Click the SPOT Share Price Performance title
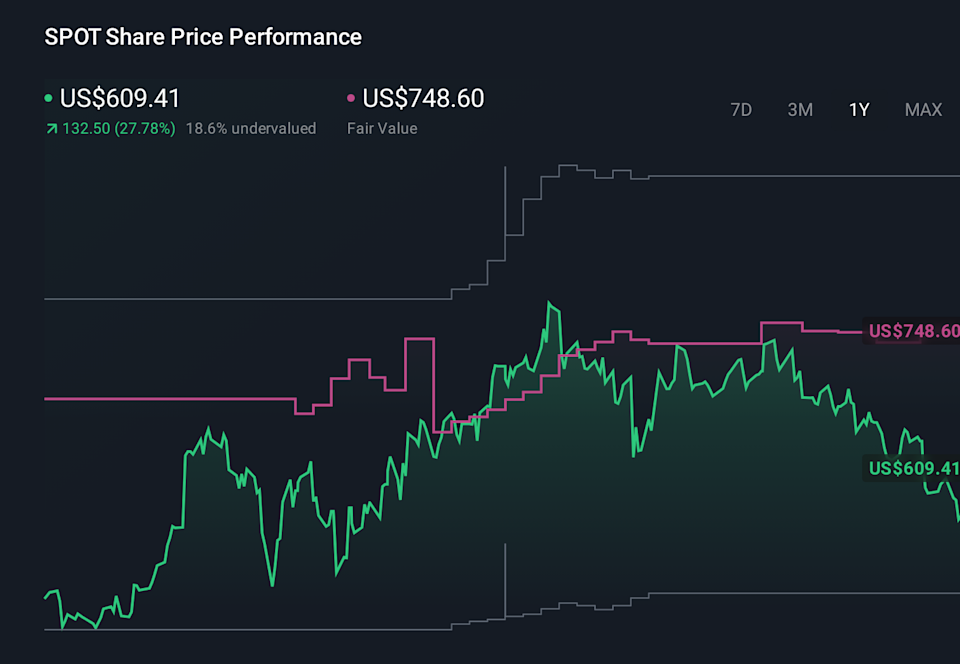Viewport: 960px width, 664px height. click(201, 37)
